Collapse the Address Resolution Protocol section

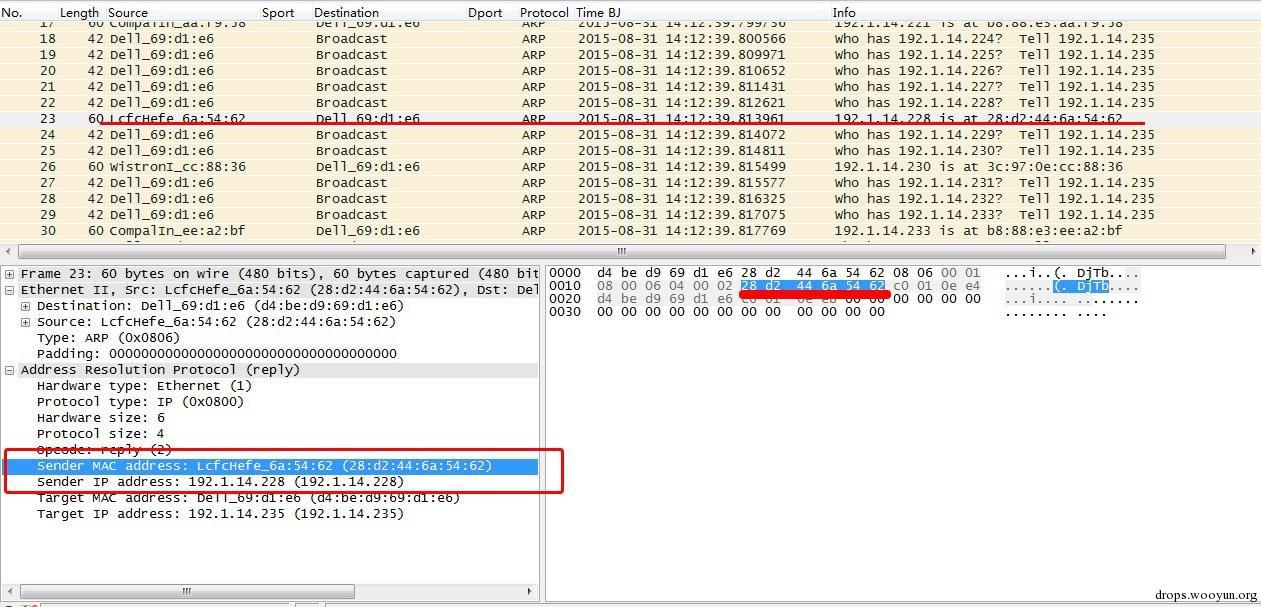click(x=10, y=370)
